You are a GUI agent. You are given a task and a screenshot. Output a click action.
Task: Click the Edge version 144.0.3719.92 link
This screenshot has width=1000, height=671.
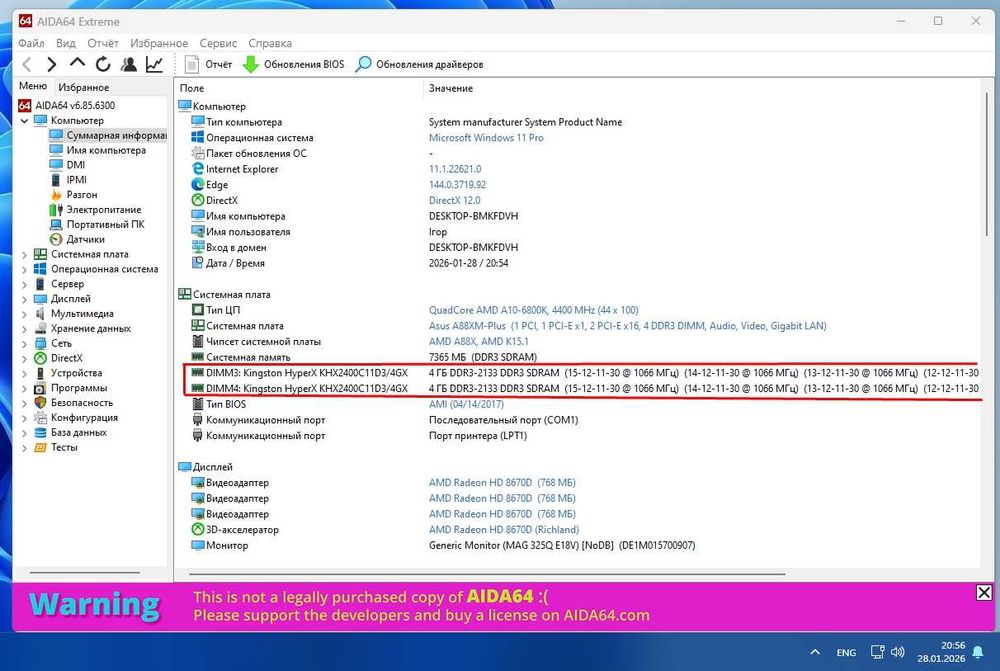[x=457, y=185]
